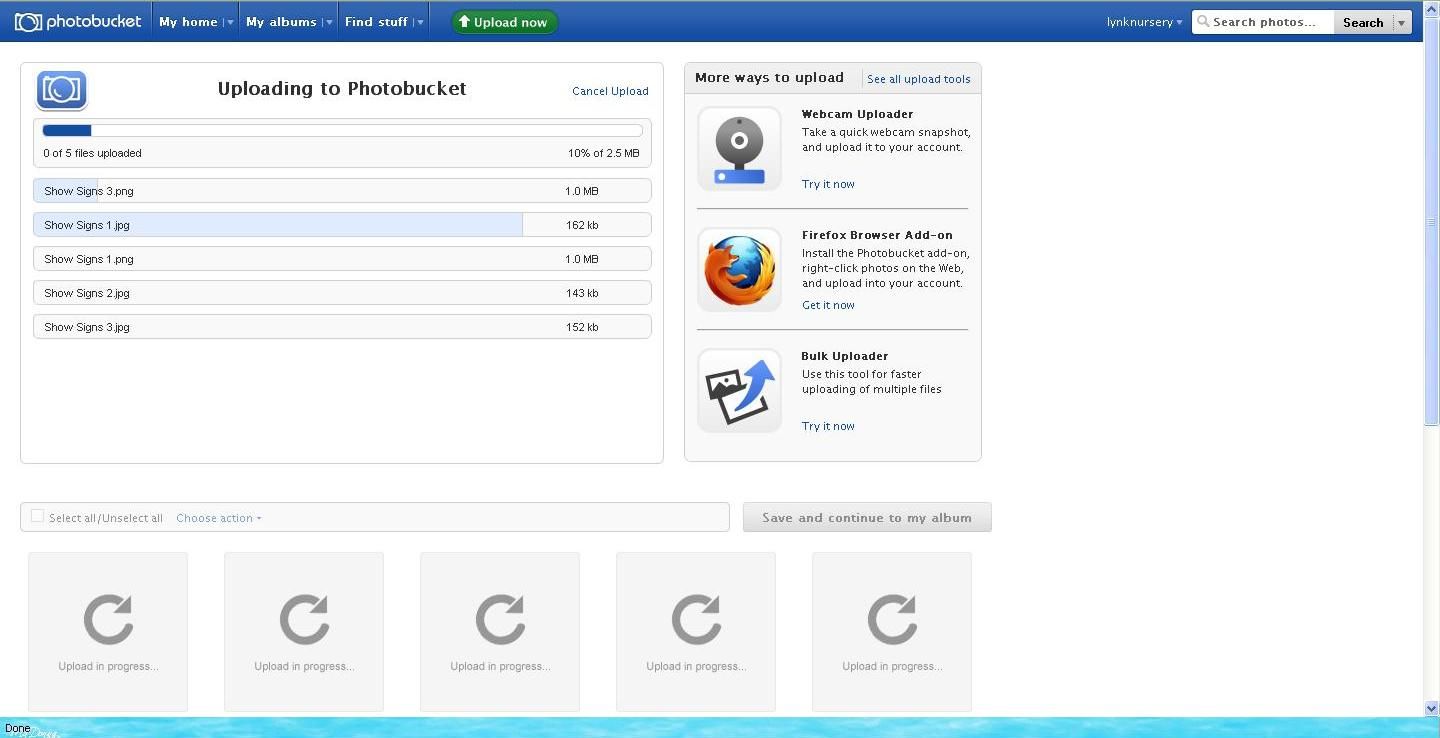Go to My home
The height and width of the screenshot is (738, 1440).
[188, 22]
